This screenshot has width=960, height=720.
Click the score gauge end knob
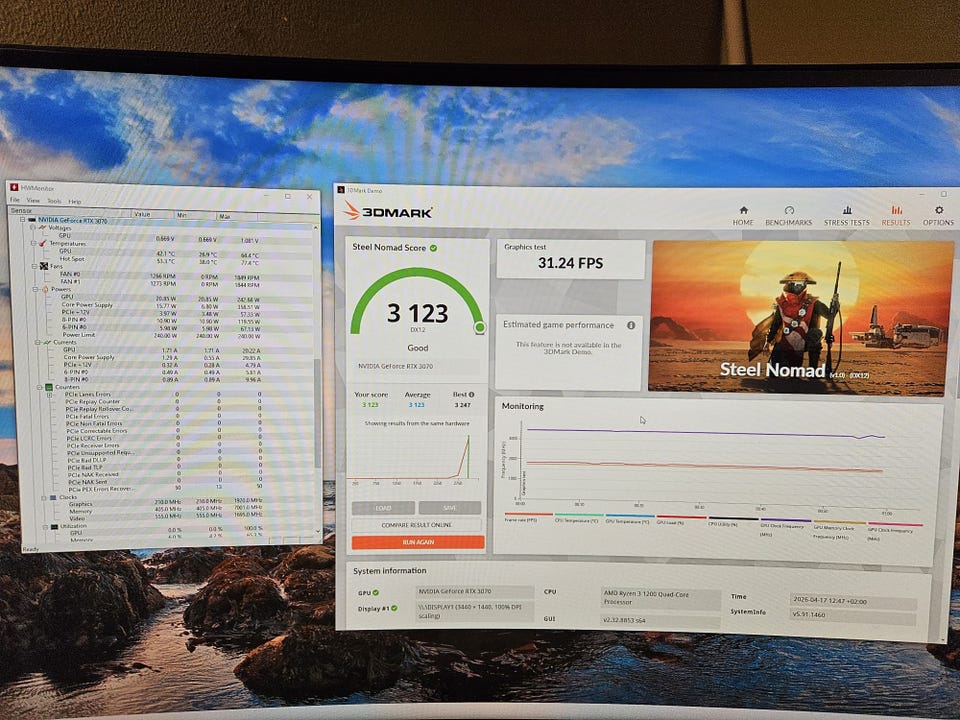[479, 328]
